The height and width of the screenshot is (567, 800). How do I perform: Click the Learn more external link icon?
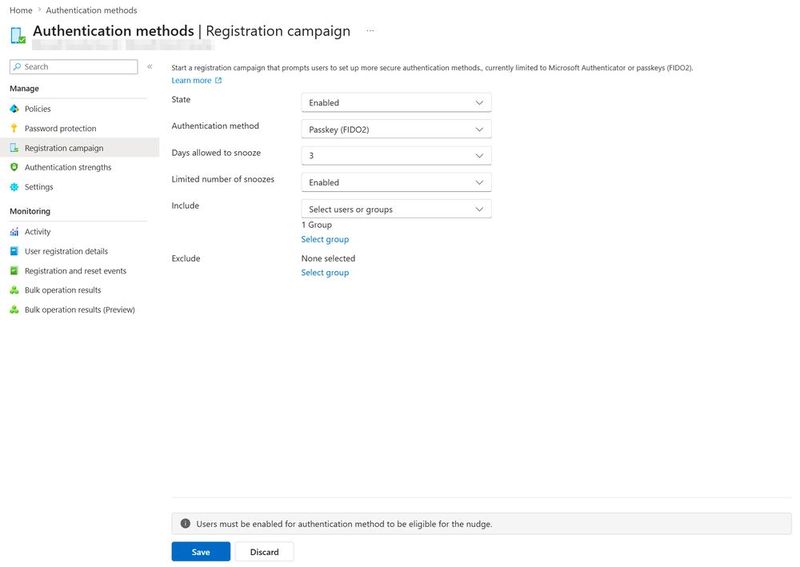218,80
